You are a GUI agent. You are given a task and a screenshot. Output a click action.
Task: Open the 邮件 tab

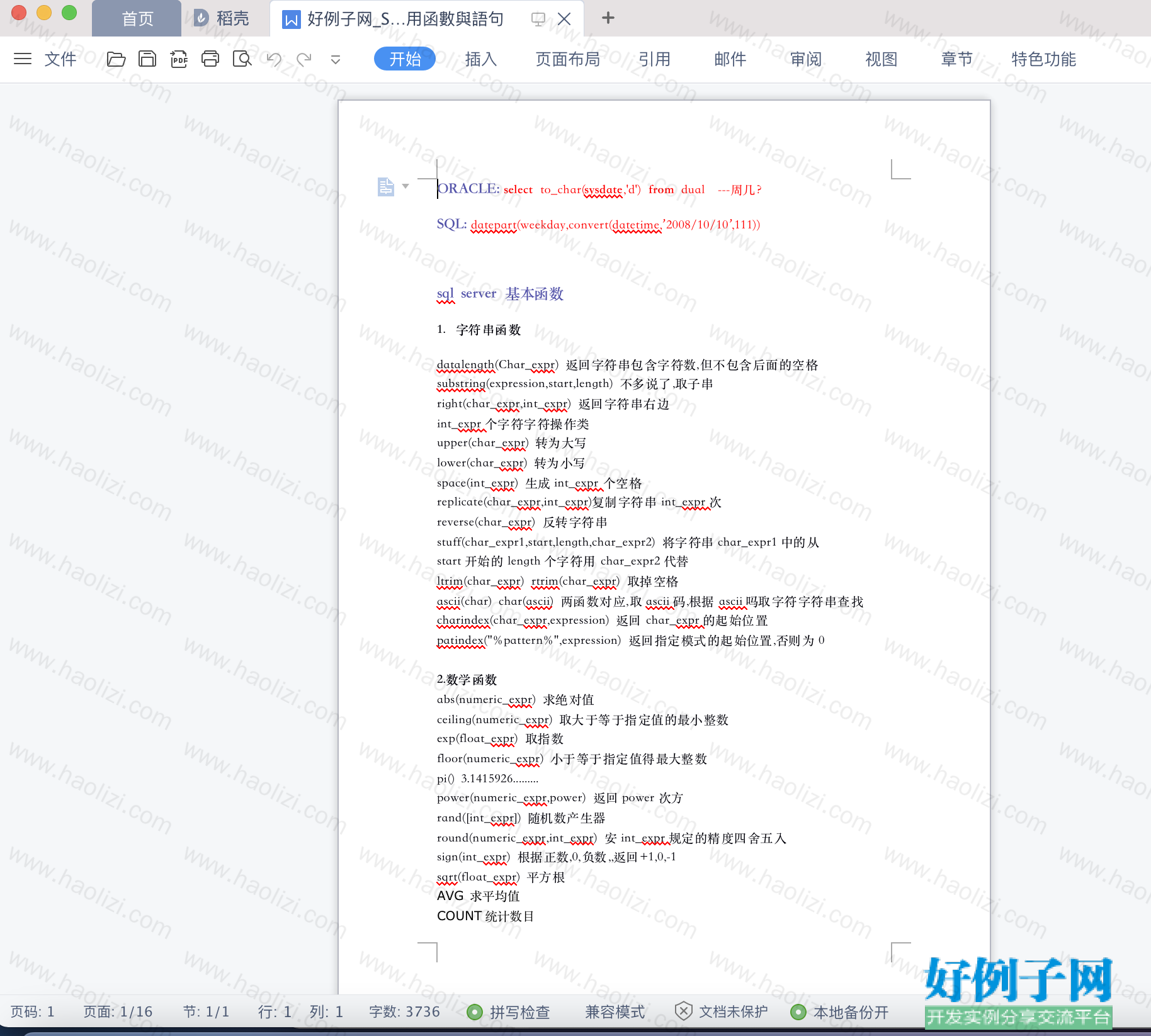pos(730,59)
